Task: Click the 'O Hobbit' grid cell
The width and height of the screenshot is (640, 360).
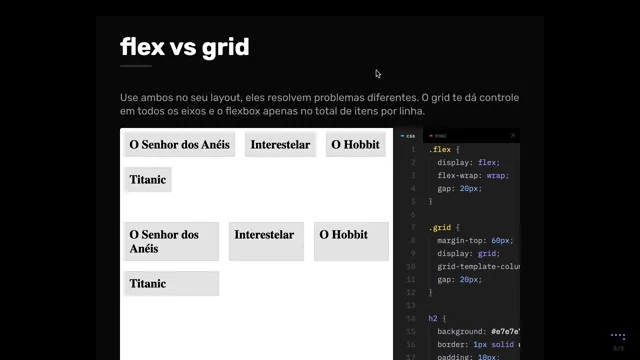Action: pos(351,242)
